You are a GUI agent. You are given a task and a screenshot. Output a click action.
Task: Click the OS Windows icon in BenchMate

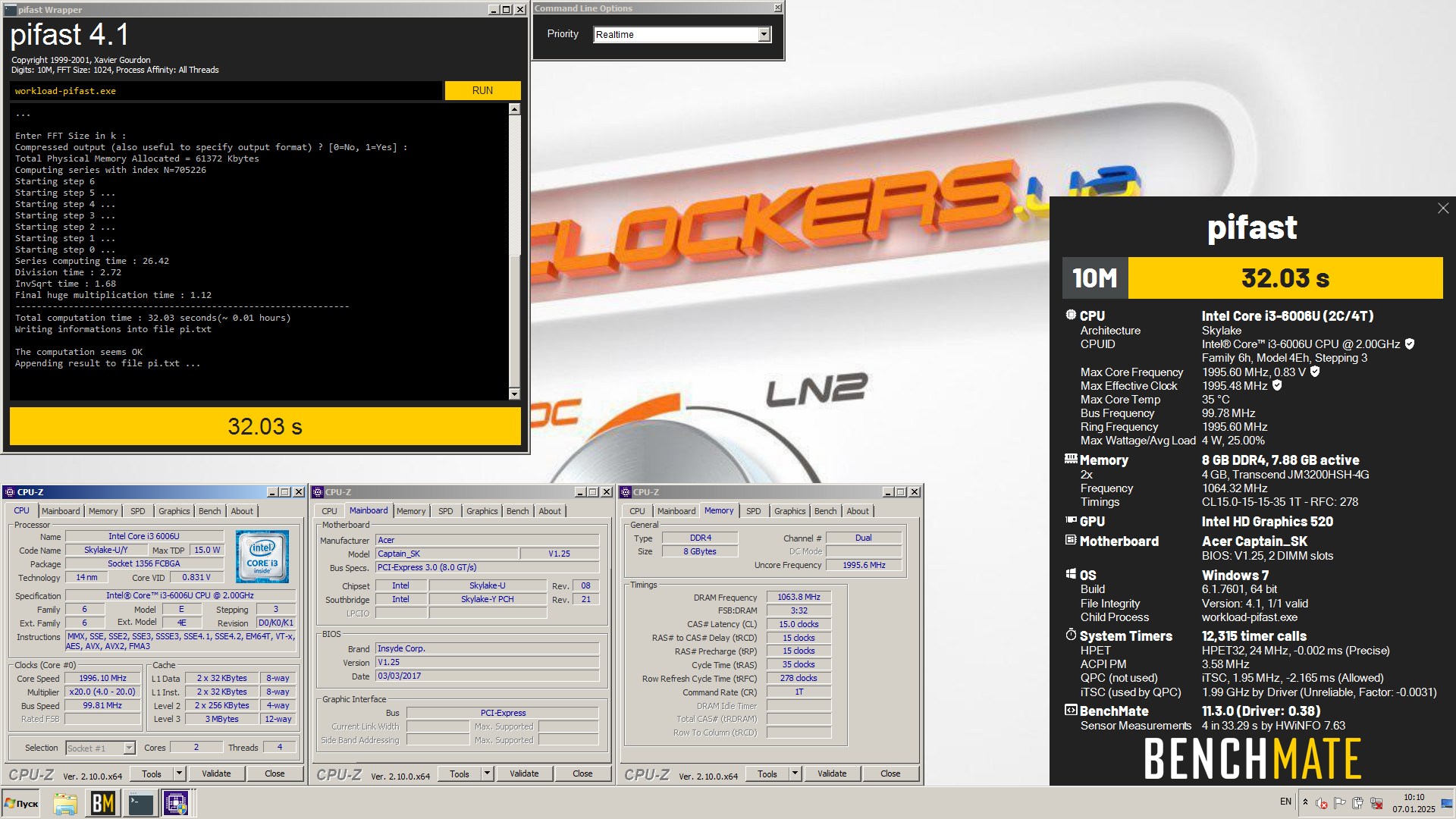1071,574
